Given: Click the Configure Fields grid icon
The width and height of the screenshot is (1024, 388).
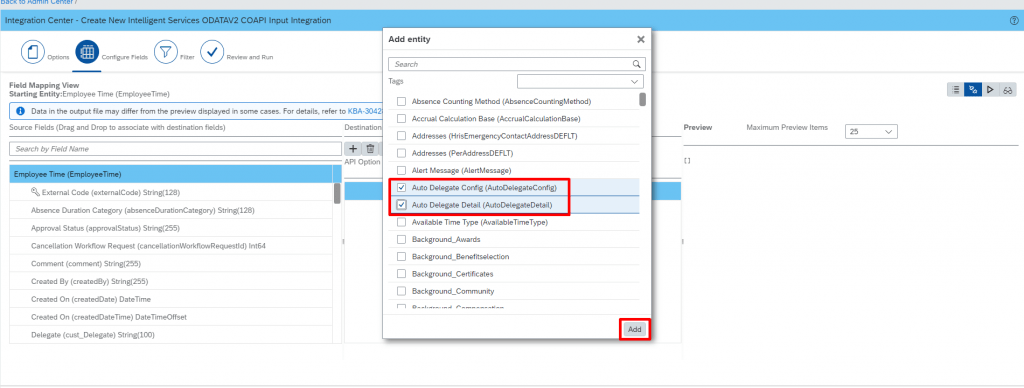Looking at the screenshot, I should [x=87, y=52].
